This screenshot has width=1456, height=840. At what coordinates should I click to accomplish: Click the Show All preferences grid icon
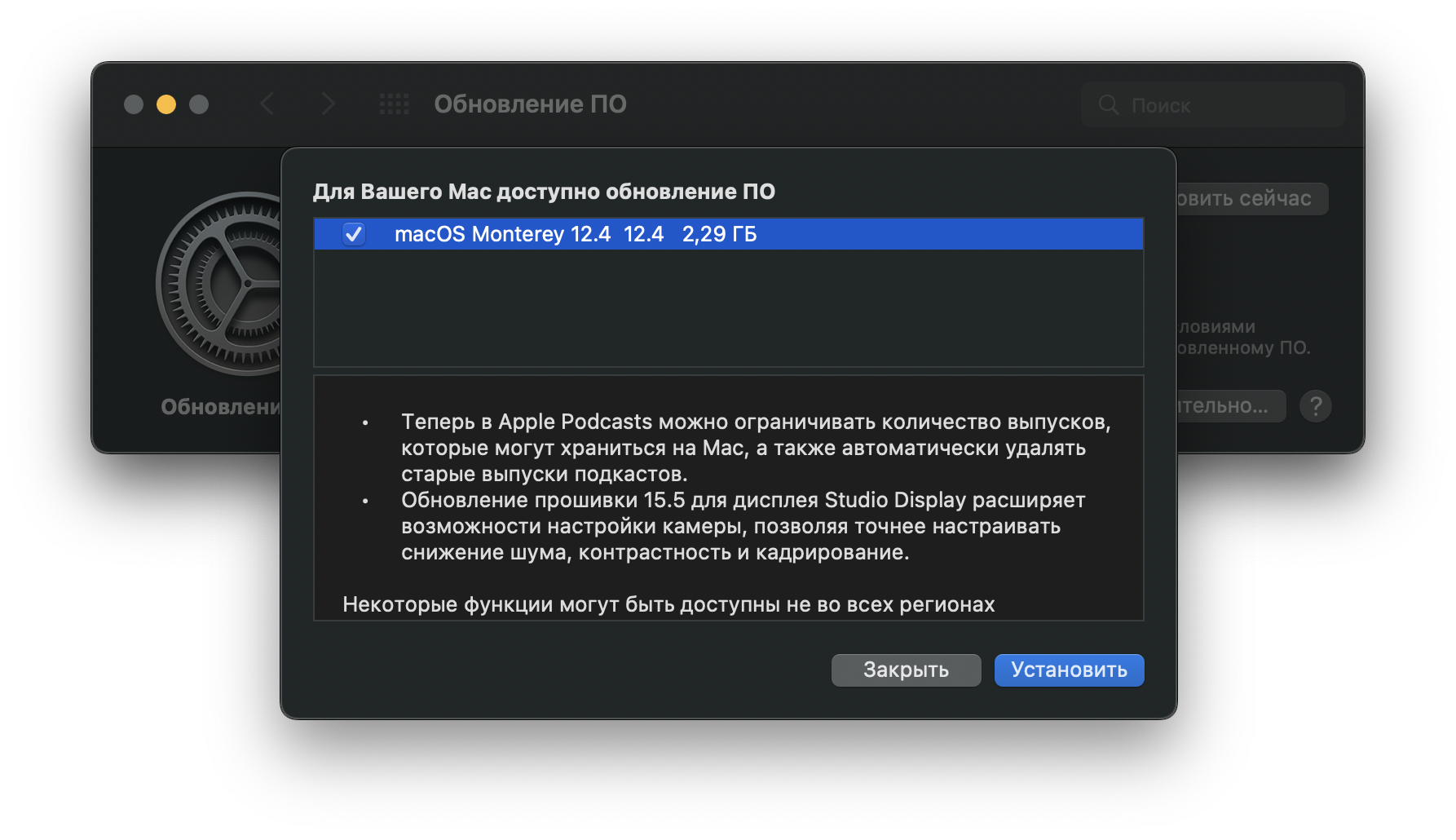(395, 104)
